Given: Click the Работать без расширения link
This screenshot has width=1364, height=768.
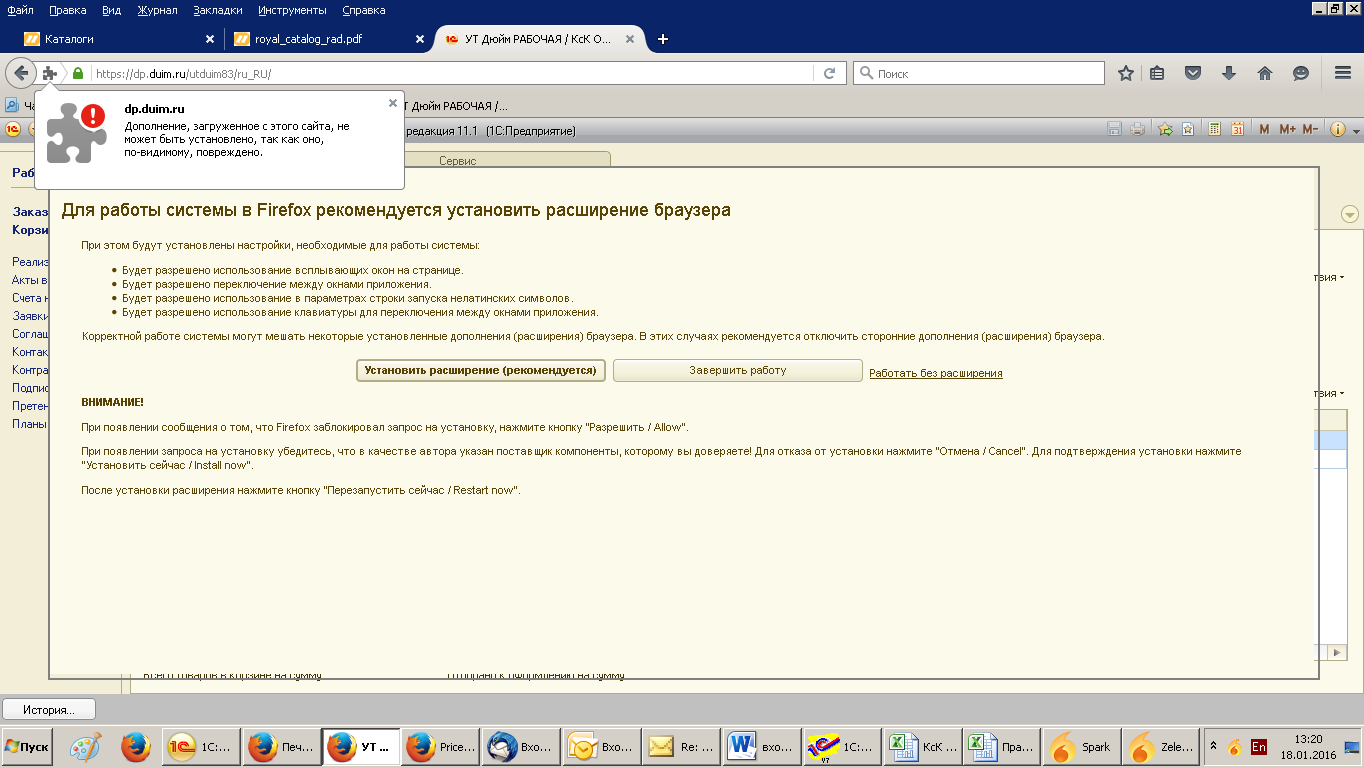Looking at the screenshot, I should (x=936, y=373).
